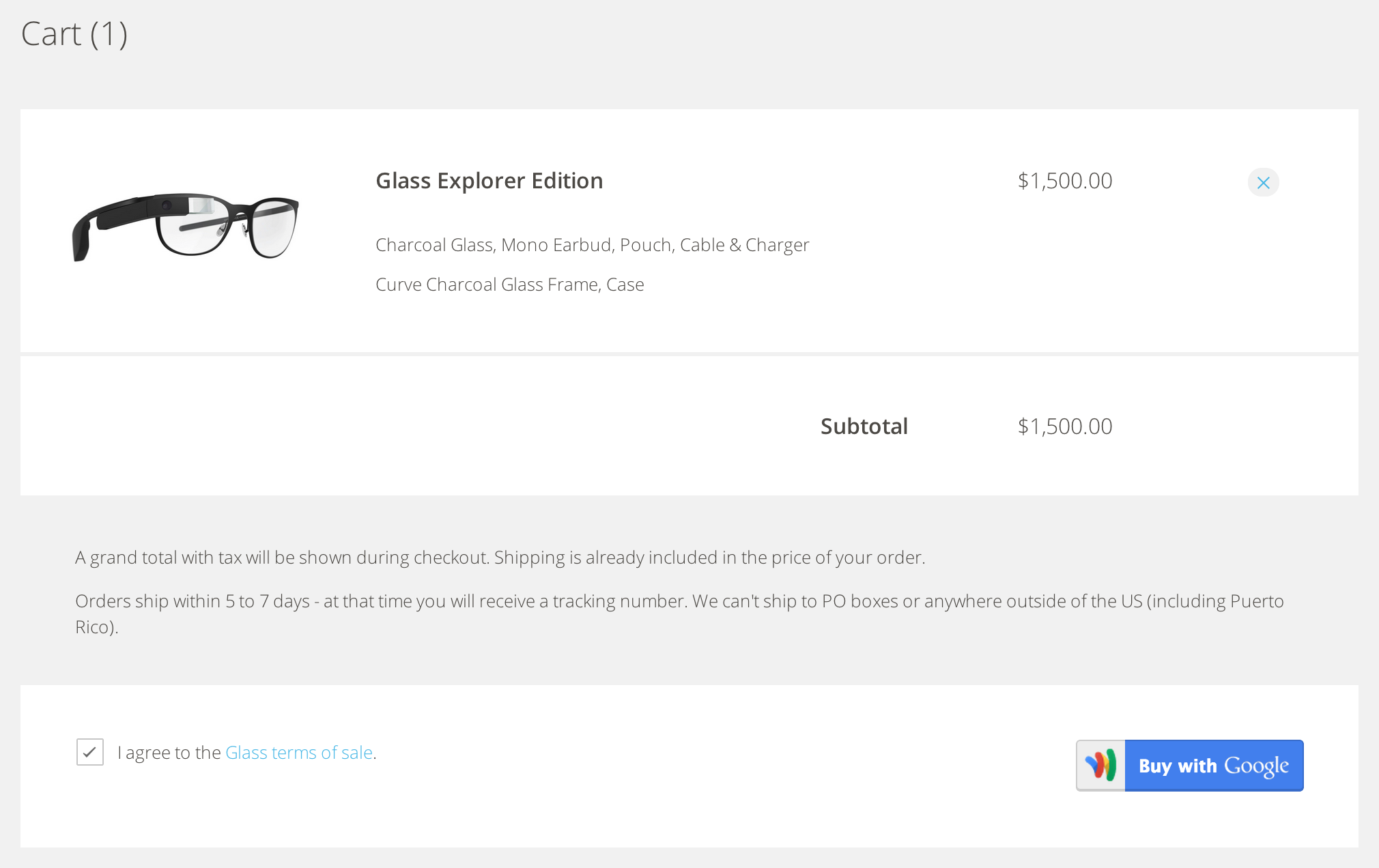Screen dimensions: 1379x868
Task: Click the Cart (1) page heading
Action: coord(74,34)
